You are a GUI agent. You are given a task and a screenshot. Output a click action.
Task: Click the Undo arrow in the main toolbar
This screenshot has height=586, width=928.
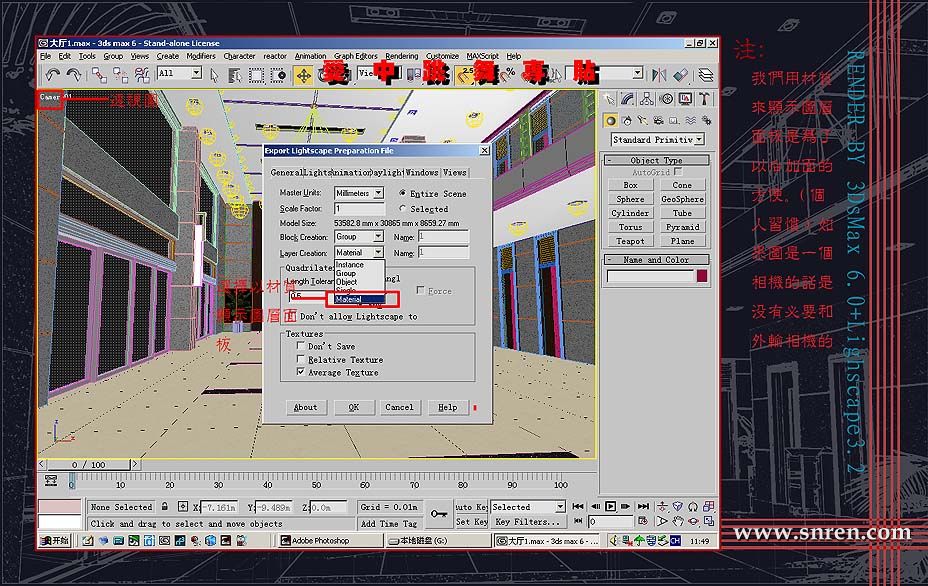tap(53, 75)
